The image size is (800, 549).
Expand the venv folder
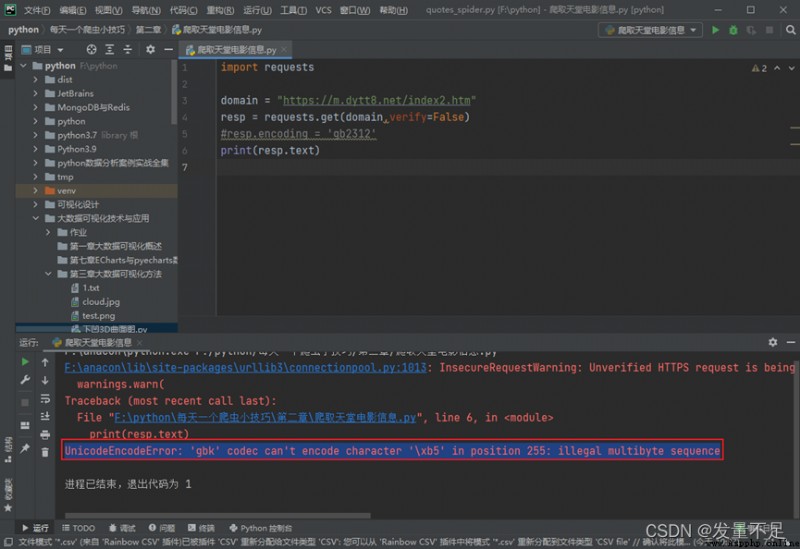coord(35,190)
